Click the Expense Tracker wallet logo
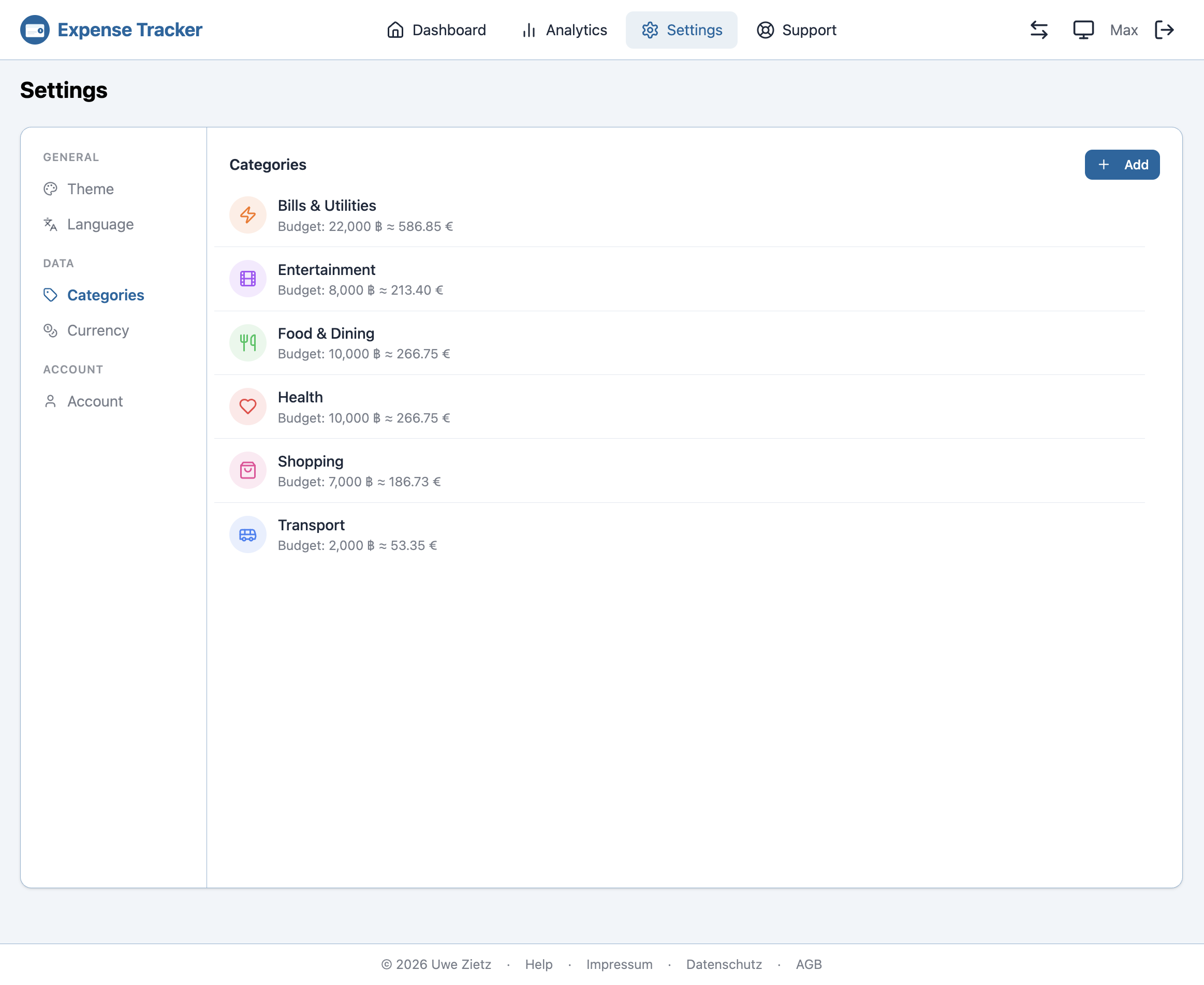Image resolution: width=1204 pixels, height=985 pixels. [x=35, y=30]
